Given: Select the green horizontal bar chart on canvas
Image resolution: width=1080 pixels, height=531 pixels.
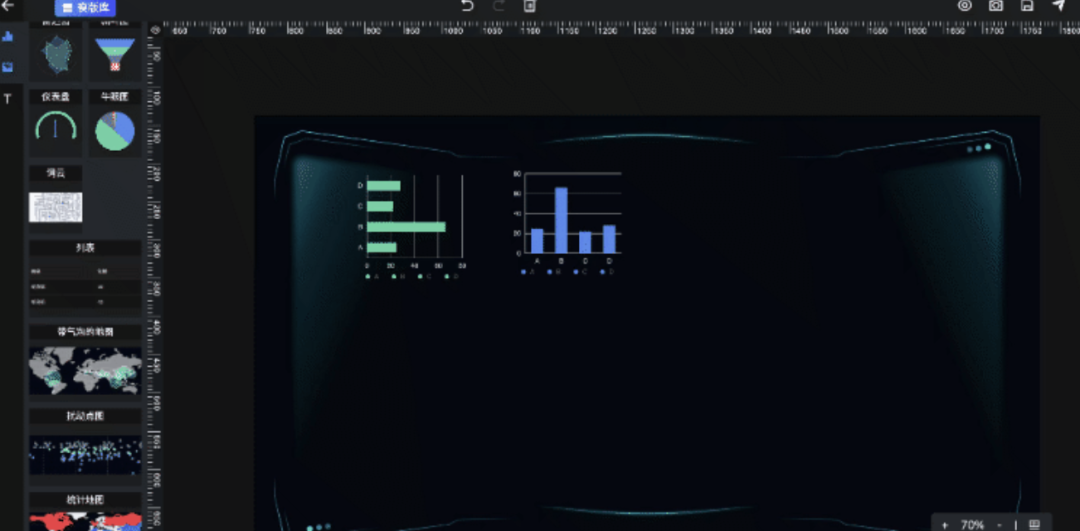Looking at the screenshot, I should coord(411,226).
